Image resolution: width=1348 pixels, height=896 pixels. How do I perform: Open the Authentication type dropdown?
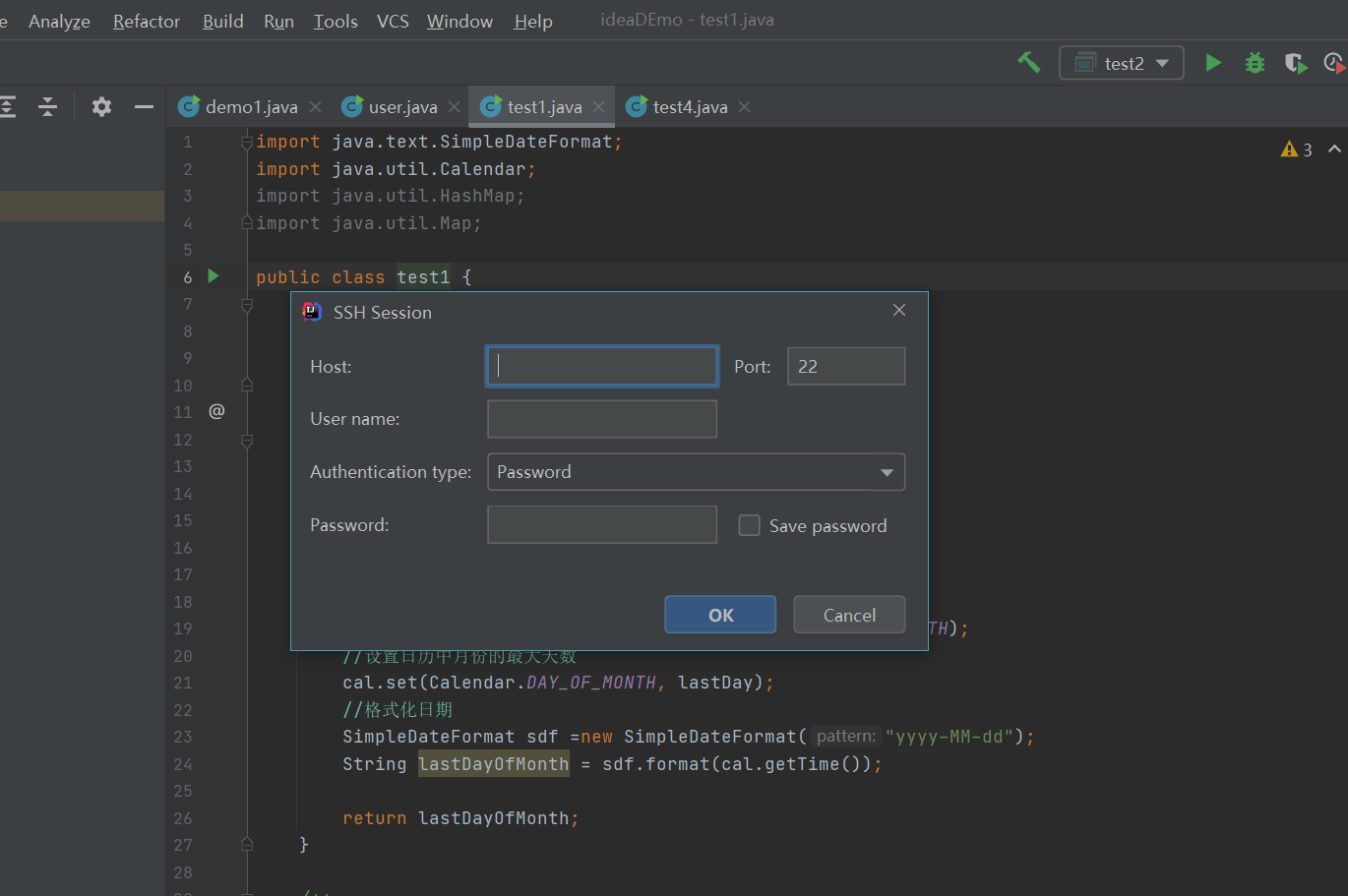coord(696,472)
